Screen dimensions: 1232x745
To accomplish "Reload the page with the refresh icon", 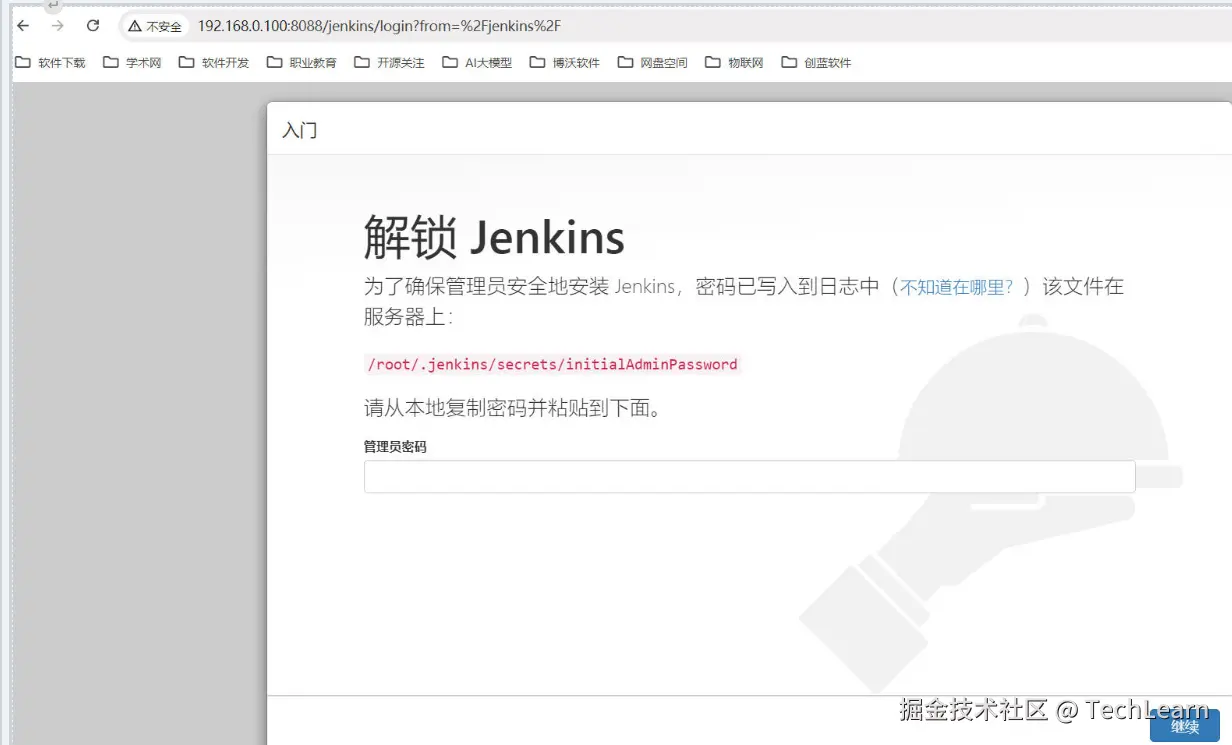I will (93, 26).
